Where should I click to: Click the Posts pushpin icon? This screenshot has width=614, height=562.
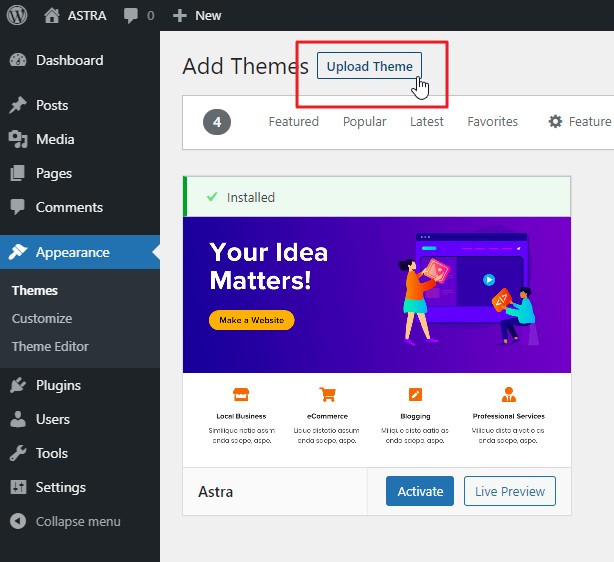18,105
